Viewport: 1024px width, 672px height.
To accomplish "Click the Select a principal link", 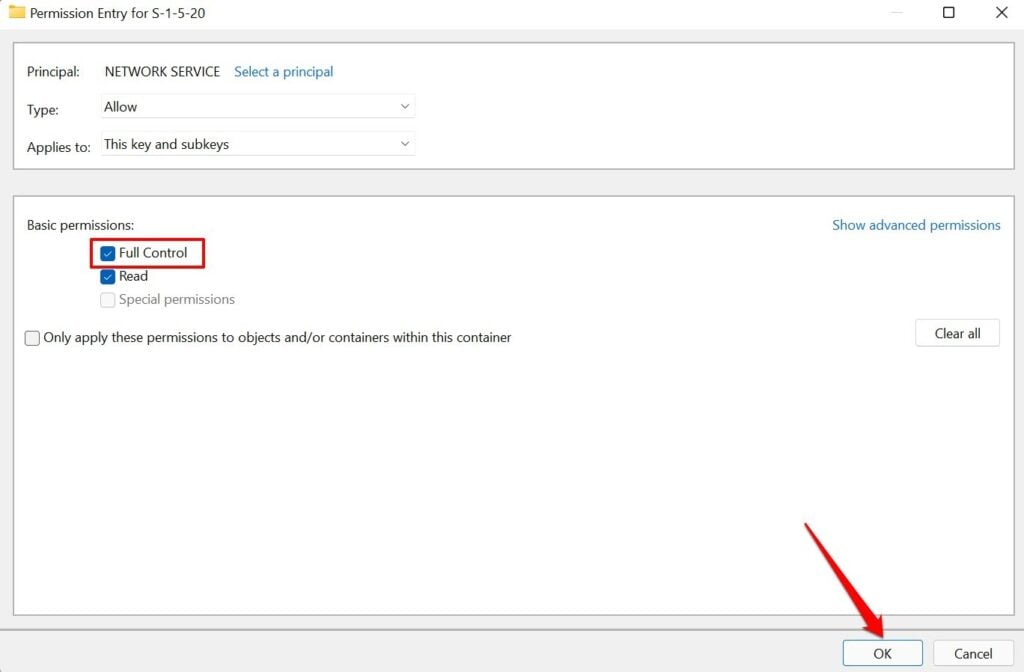I will tap(283, 72).
